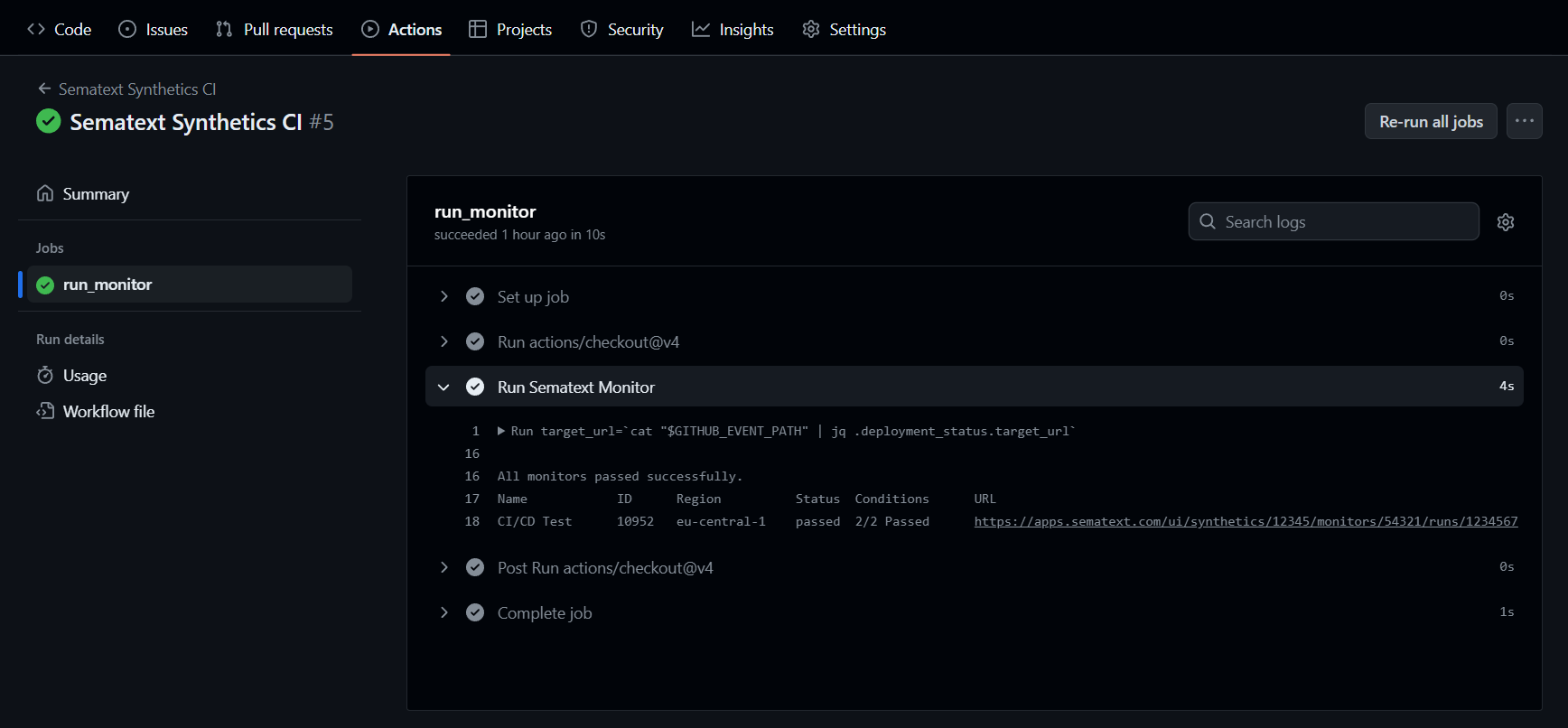Image resolution: width=1568 pixels, height=728 pixels.
Task: Click the green success icon next to the run title
Action: point(49,121)
